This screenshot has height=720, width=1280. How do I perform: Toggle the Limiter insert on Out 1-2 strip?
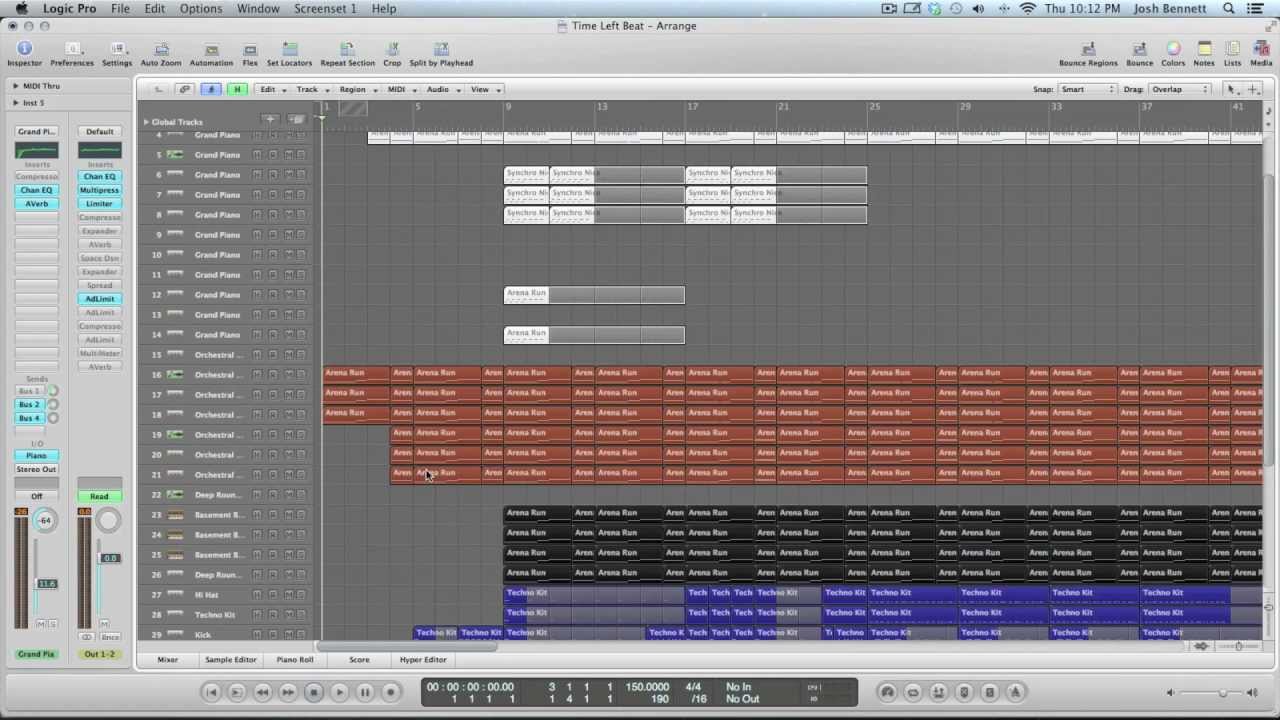click(99, 204)
